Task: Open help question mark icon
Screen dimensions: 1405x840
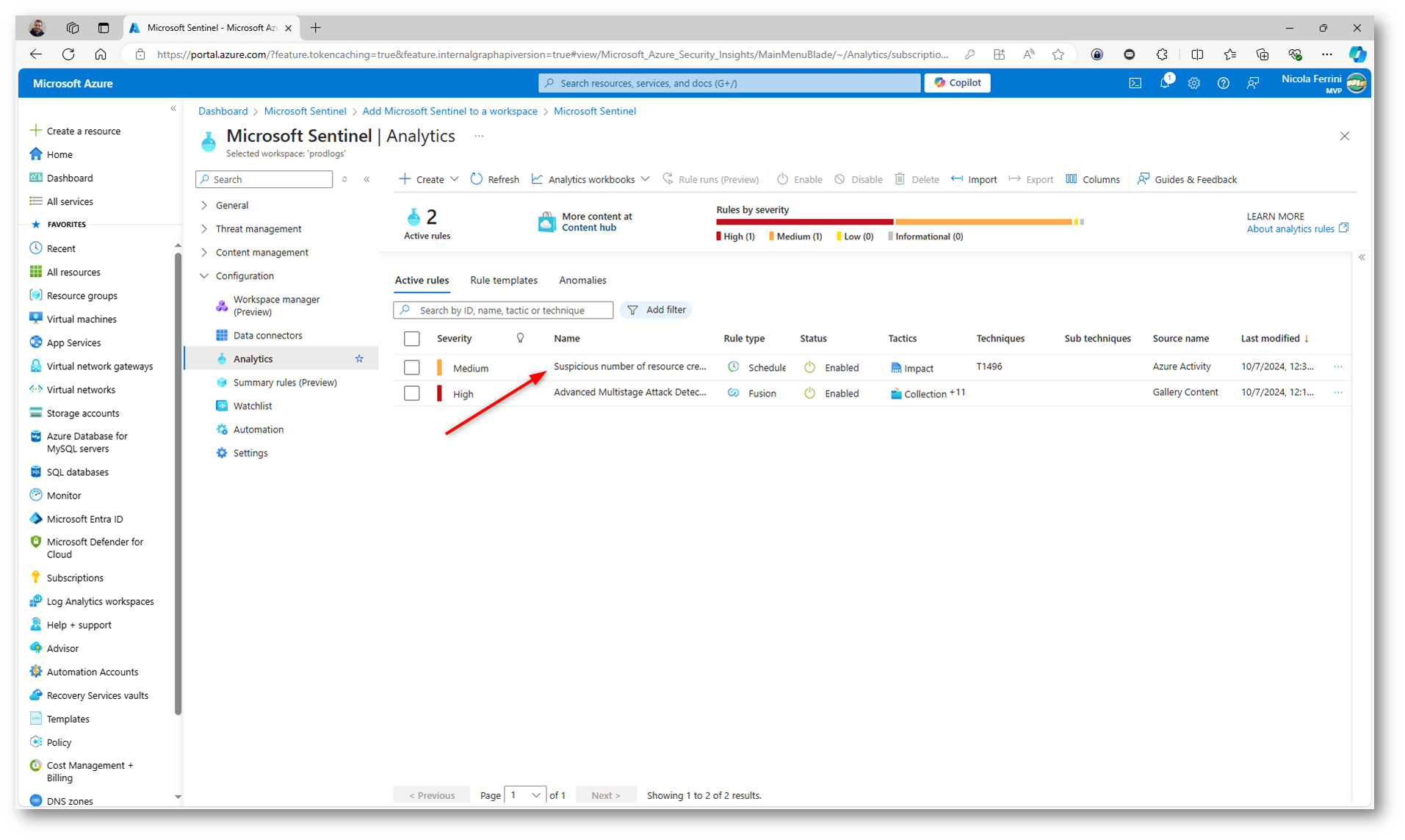Action: click(x=1223, y=83)
